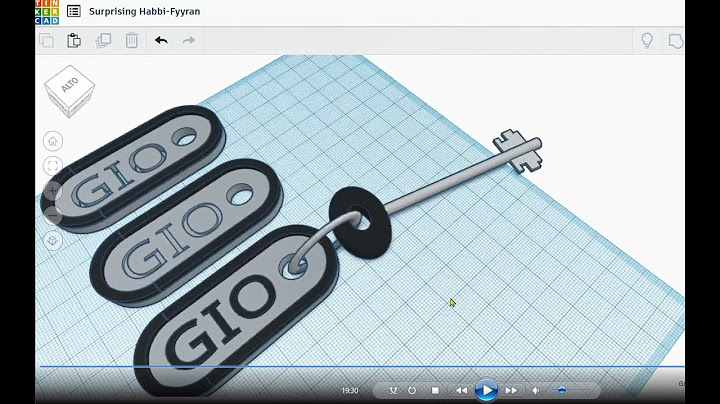Click the volume slider handle
The height and width of the screenshot is (404, 720).
tap(562, 390)
